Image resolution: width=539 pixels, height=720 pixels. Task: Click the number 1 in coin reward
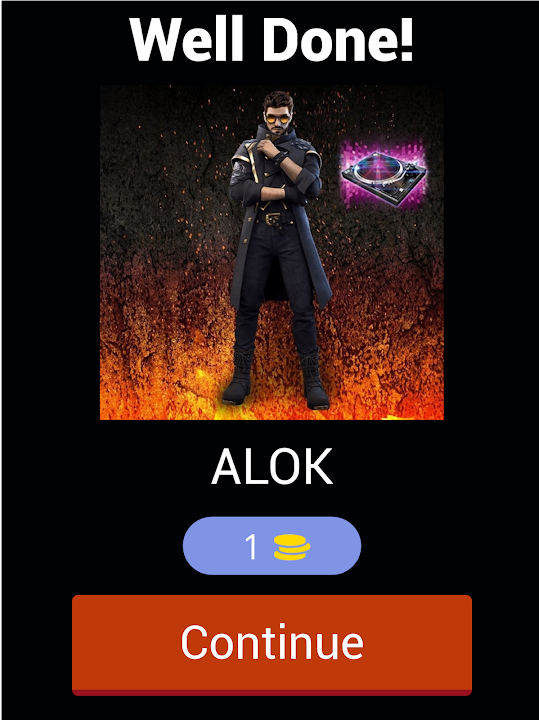pos(251,546)
